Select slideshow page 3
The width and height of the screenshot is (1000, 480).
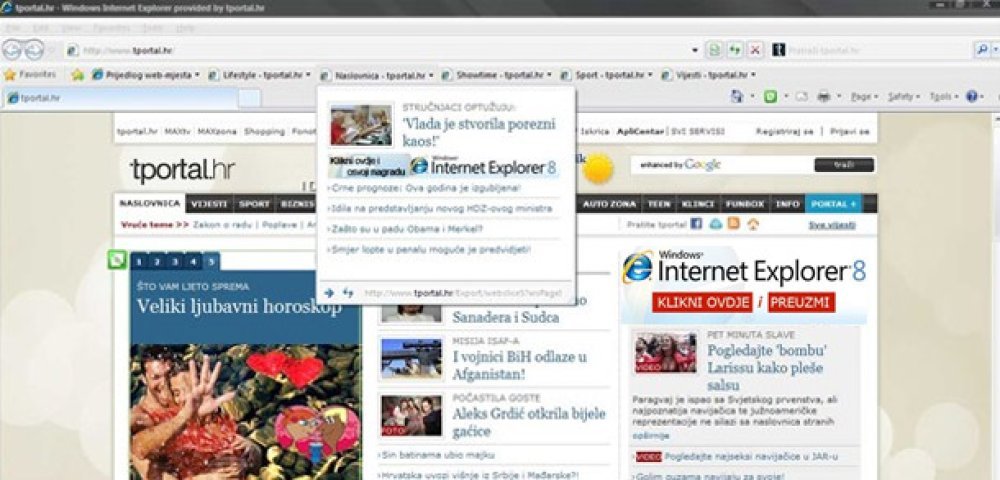174,261
